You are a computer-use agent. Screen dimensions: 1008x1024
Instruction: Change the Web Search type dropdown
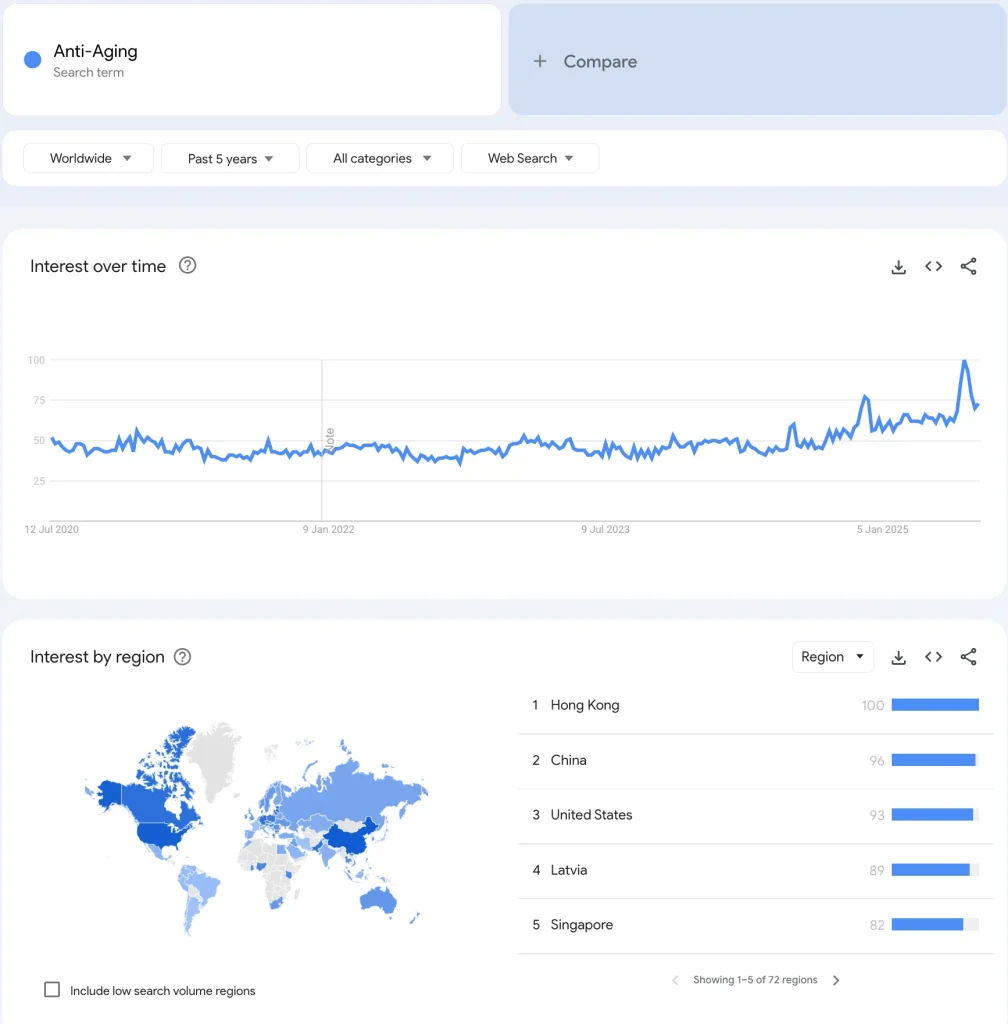pyautogui.click(x=530, y=158)
